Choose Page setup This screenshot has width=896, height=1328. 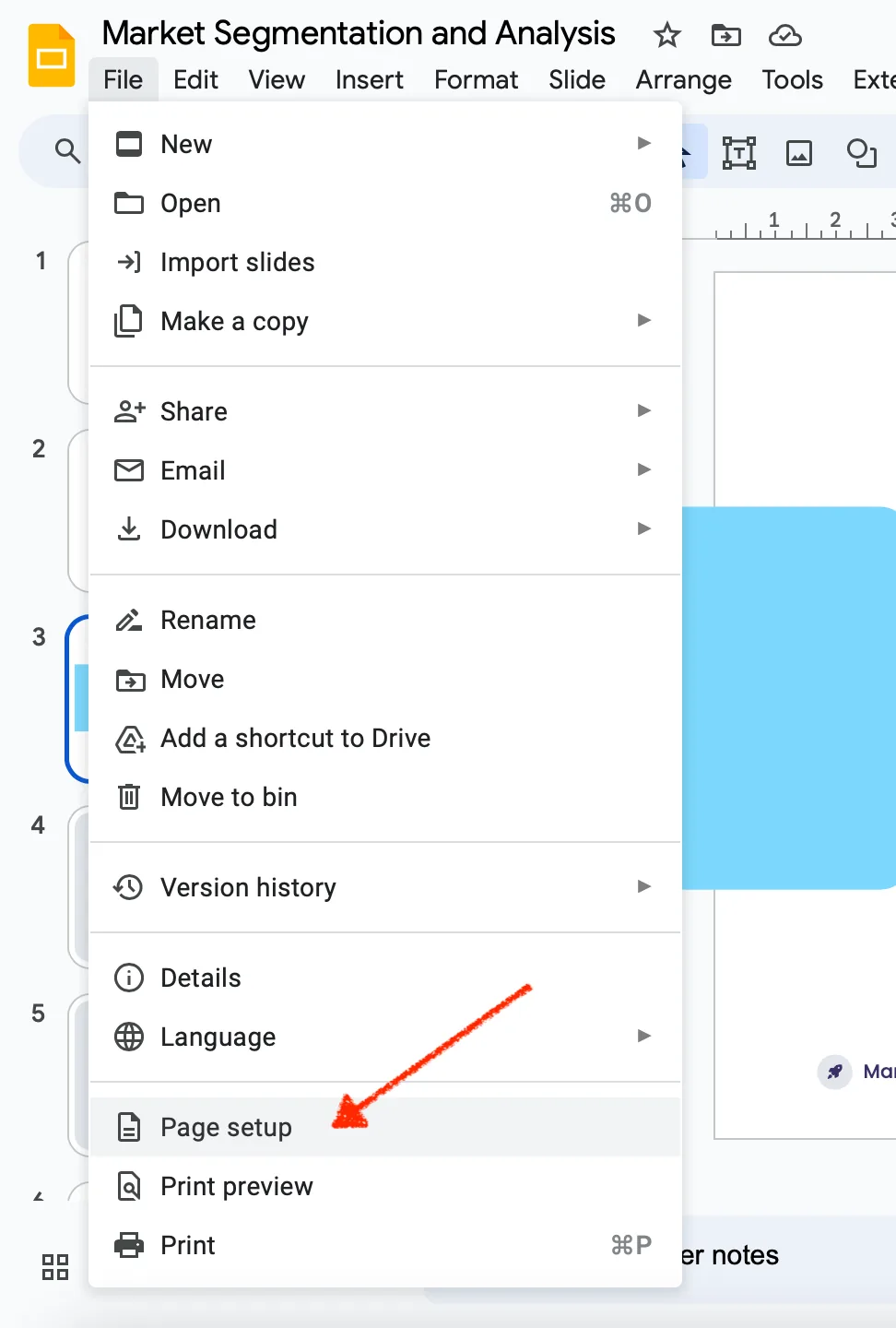coord(385,1127)
